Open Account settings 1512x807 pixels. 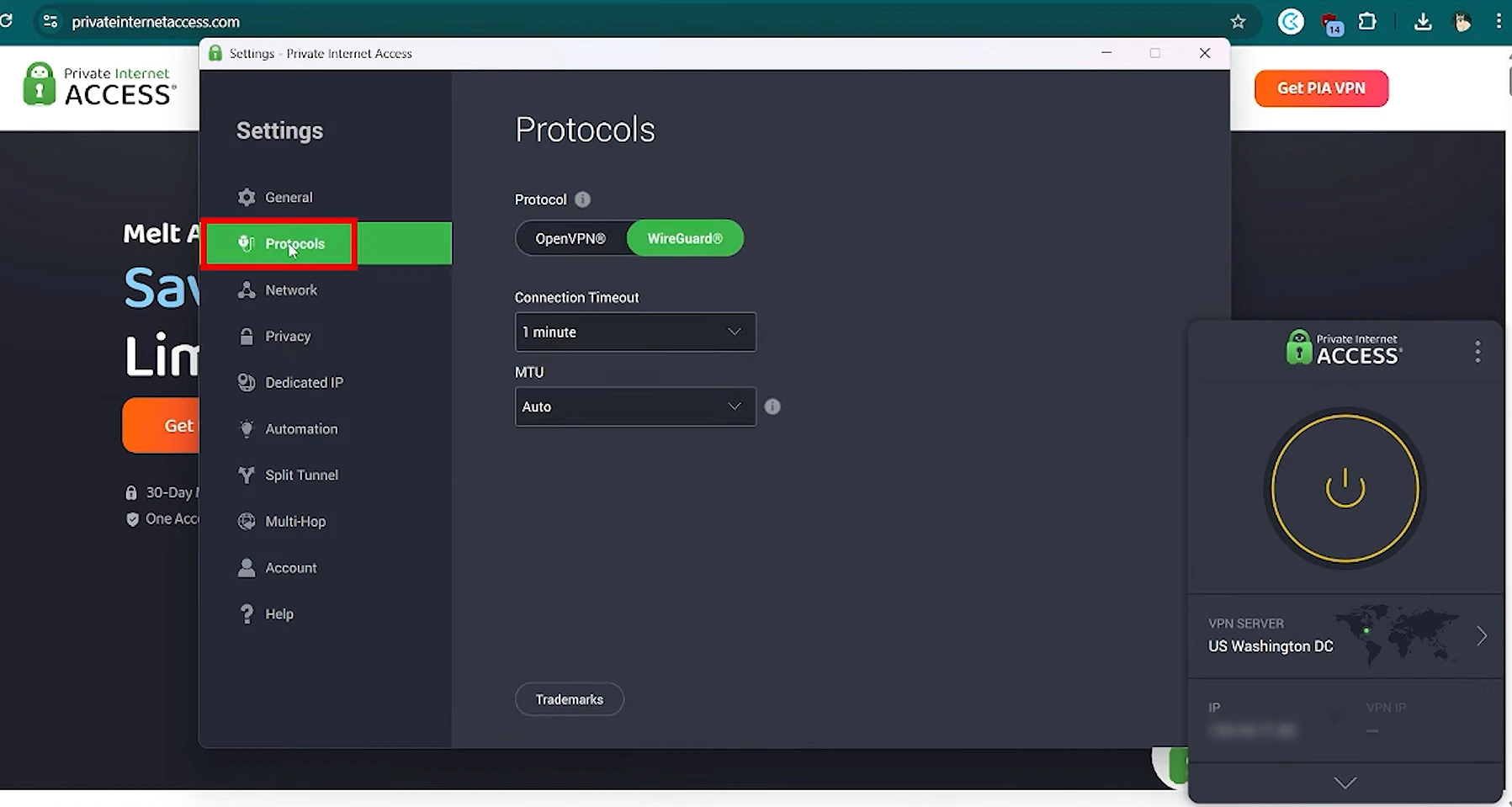(326, 567)
